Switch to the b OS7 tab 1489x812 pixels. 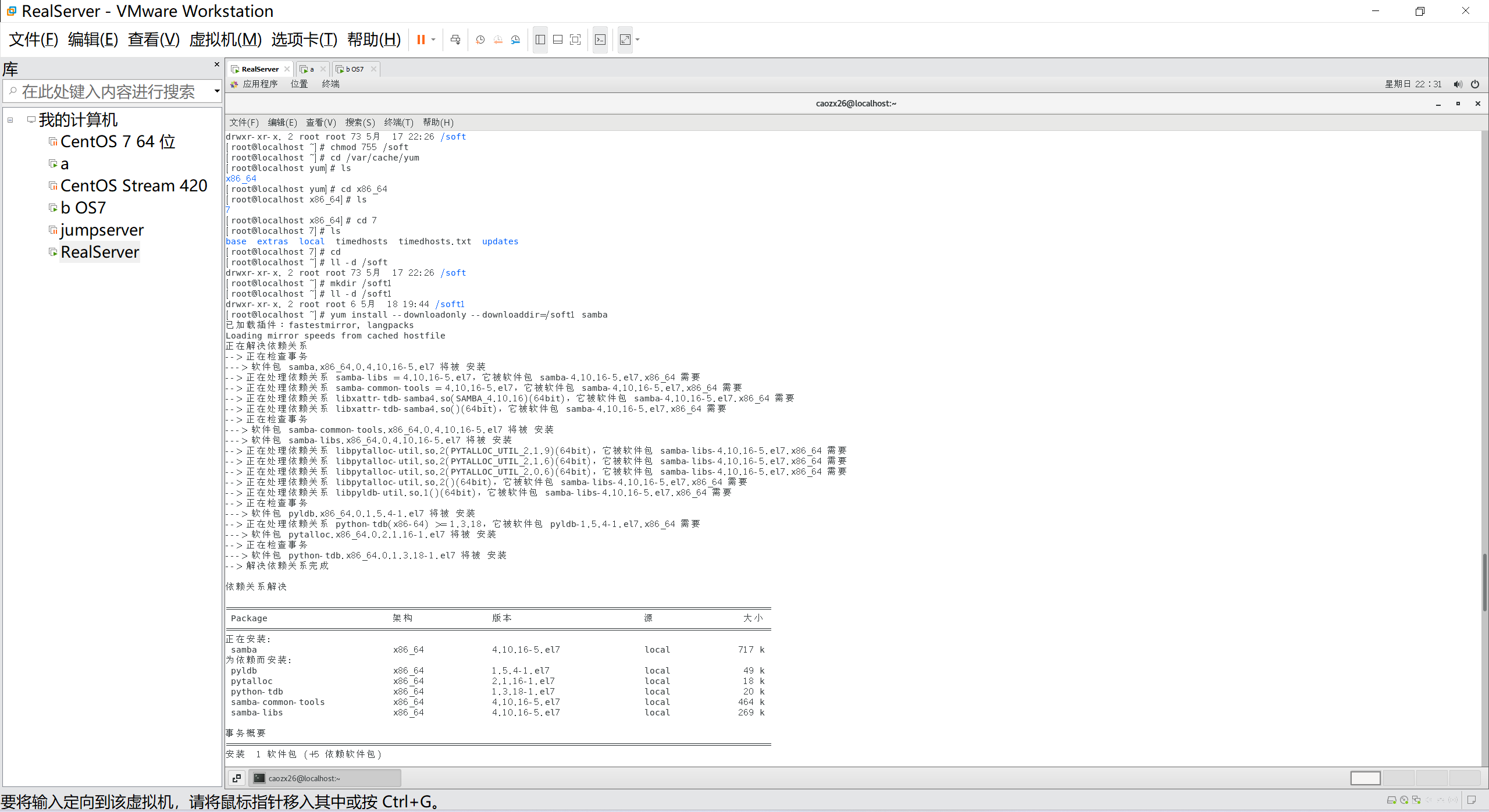tap(354, 69)
